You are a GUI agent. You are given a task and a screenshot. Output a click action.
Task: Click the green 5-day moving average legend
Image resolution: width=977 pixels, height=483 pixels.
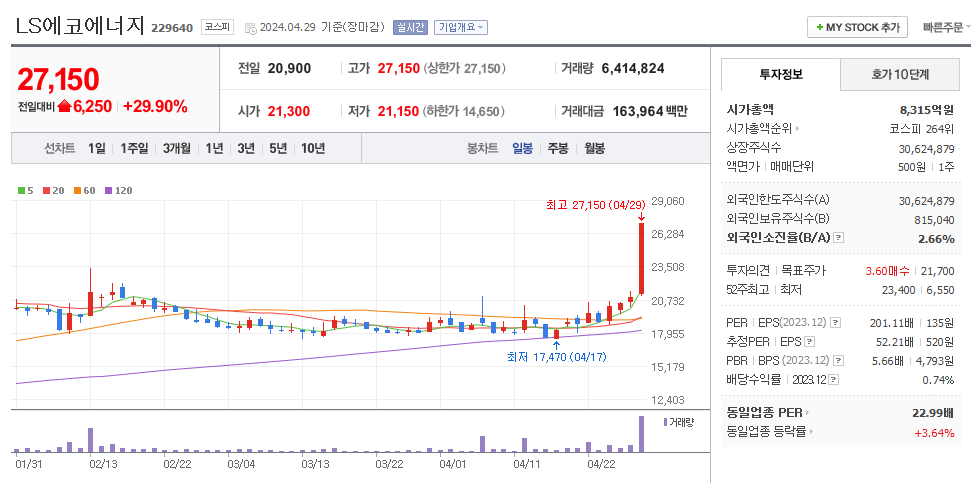point(24,191)
